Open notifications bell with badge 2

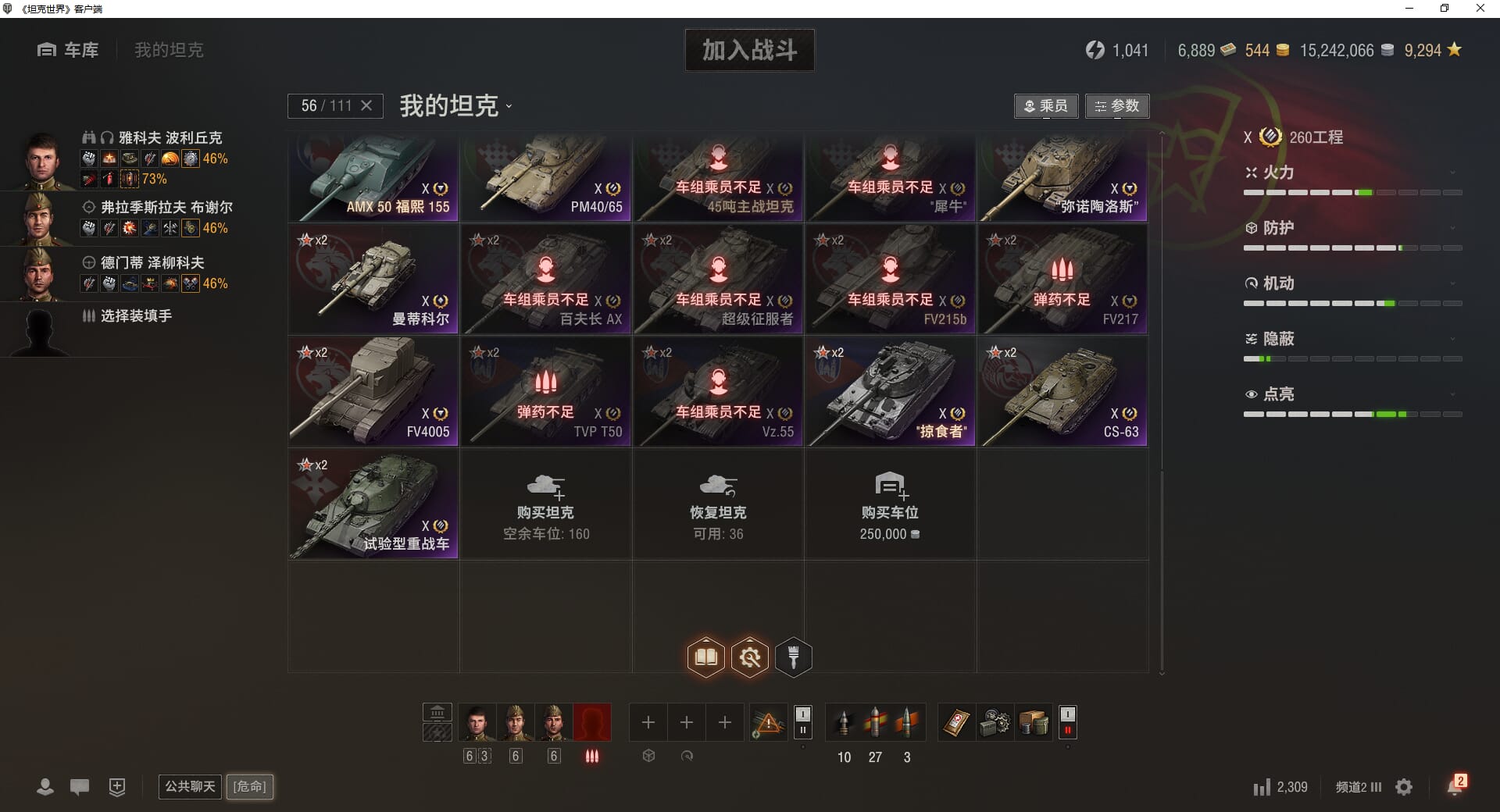(x=1456, y=785)
